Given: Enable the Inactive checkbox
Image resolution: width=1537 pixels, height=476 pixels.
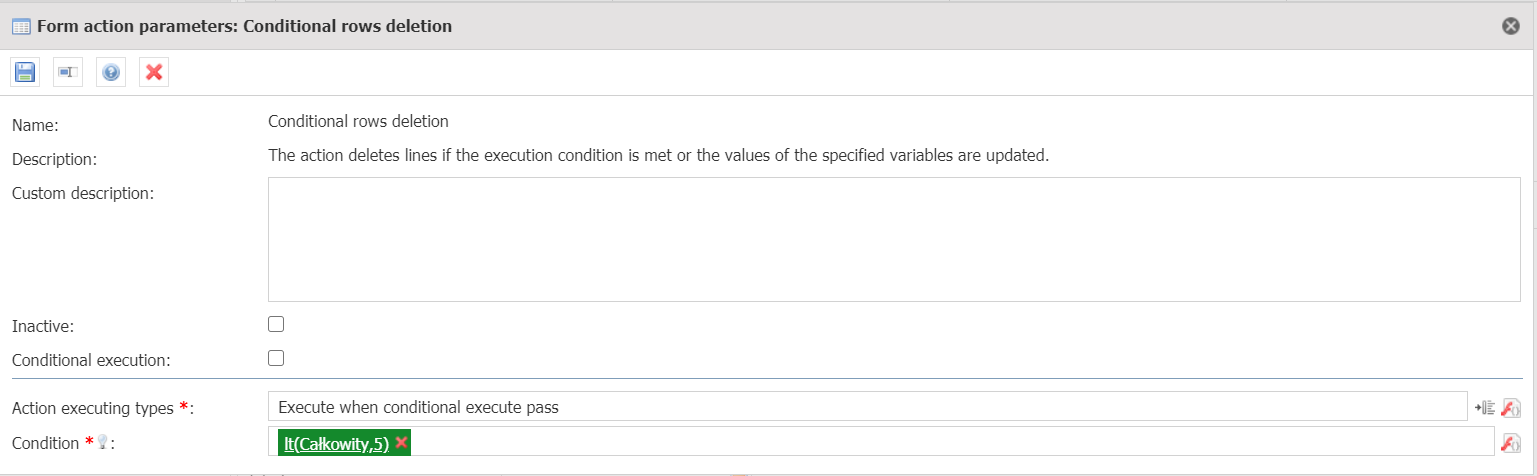Looking at the screenshot, I should pos(276,324).
